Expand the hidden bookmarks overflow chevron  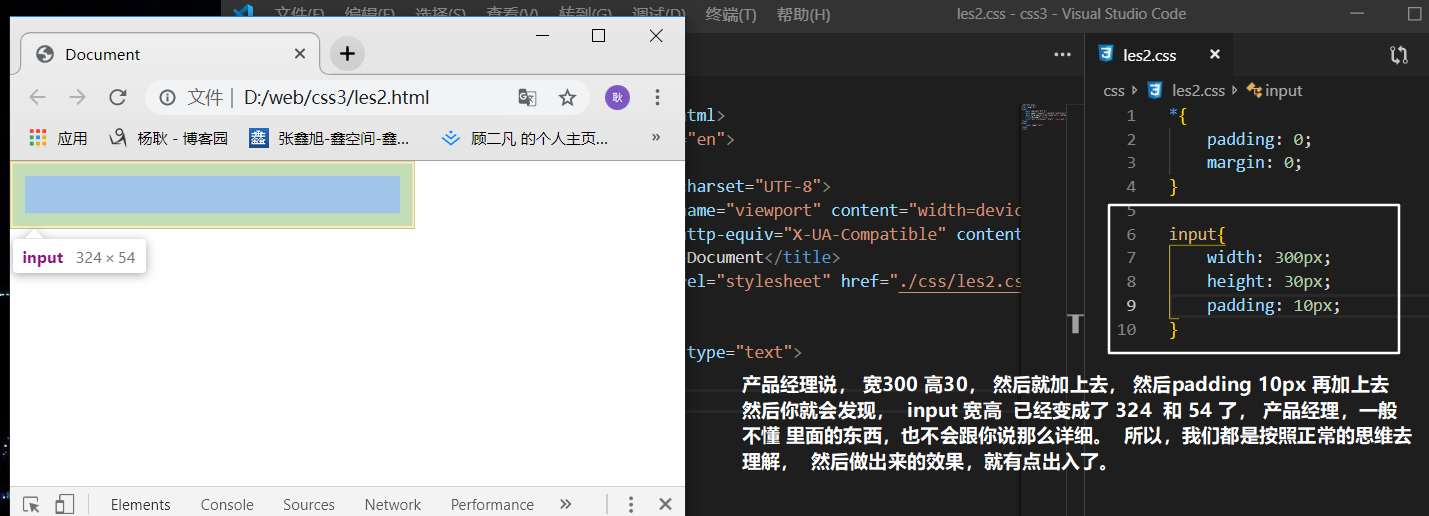click(x=656, y=138)
